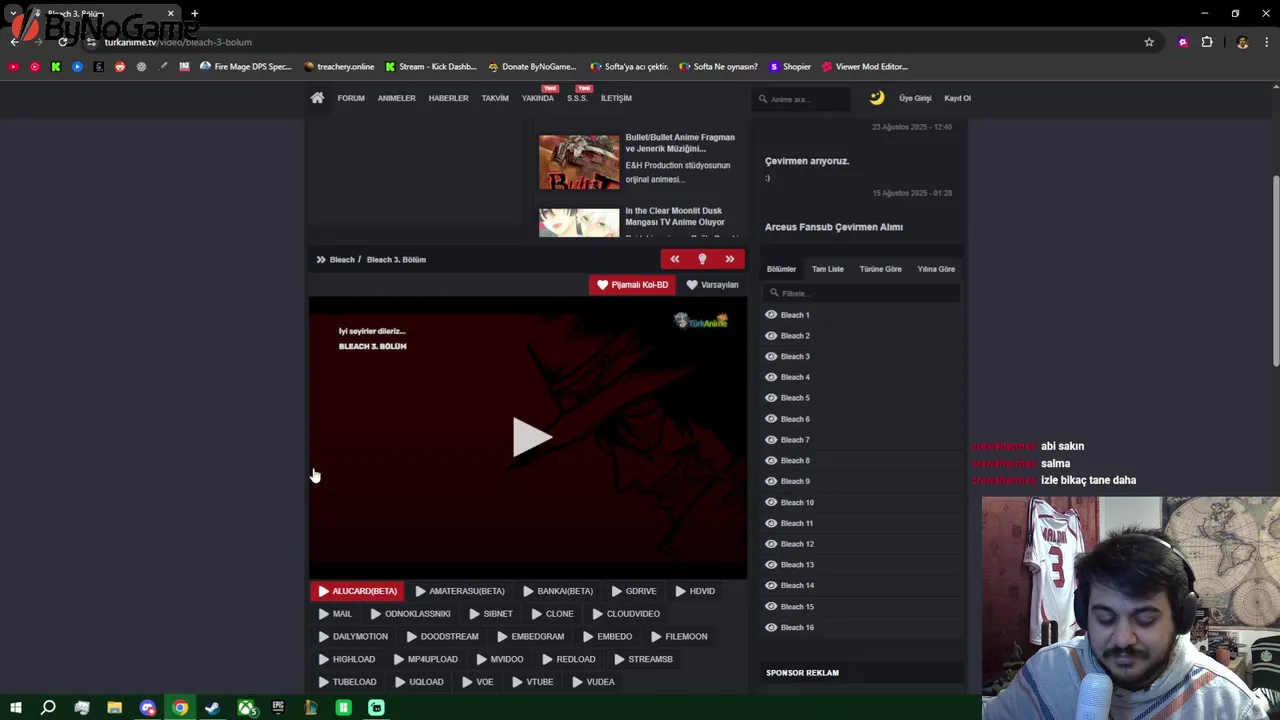Open the ANIMELER menu
Image resolution: width=1280 pixels, height=720 pixels.
coord(396,98)
